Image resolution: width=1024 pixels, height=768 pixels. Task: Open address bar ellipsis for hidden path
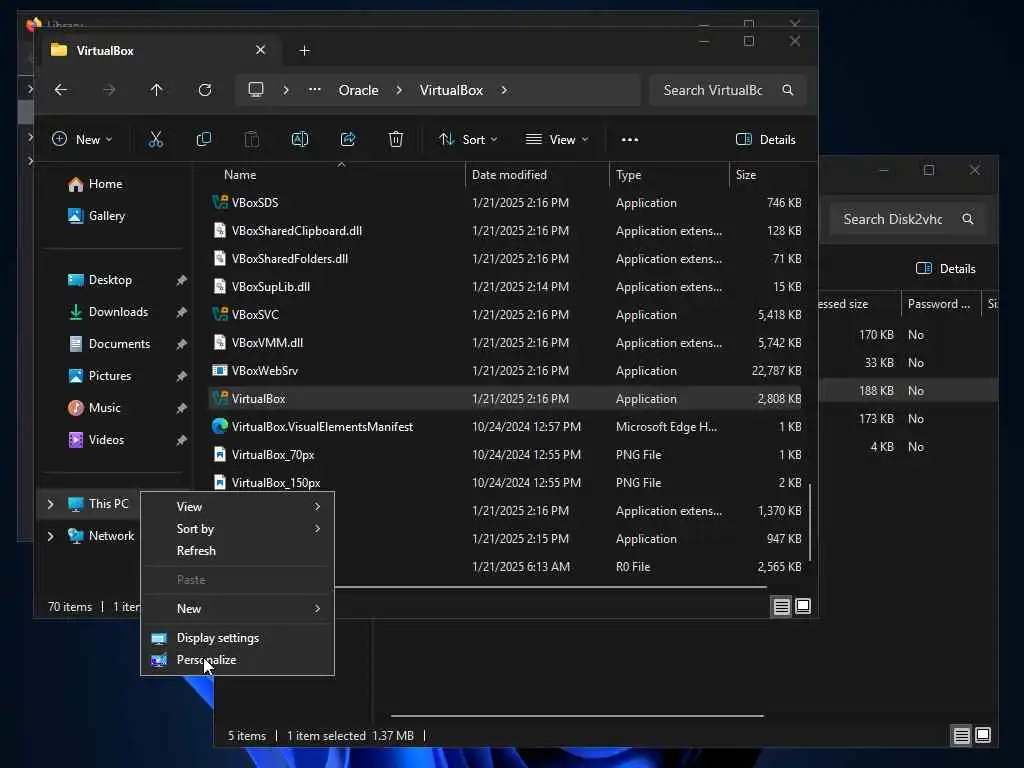pyautogui.click(x=315, y=89)
